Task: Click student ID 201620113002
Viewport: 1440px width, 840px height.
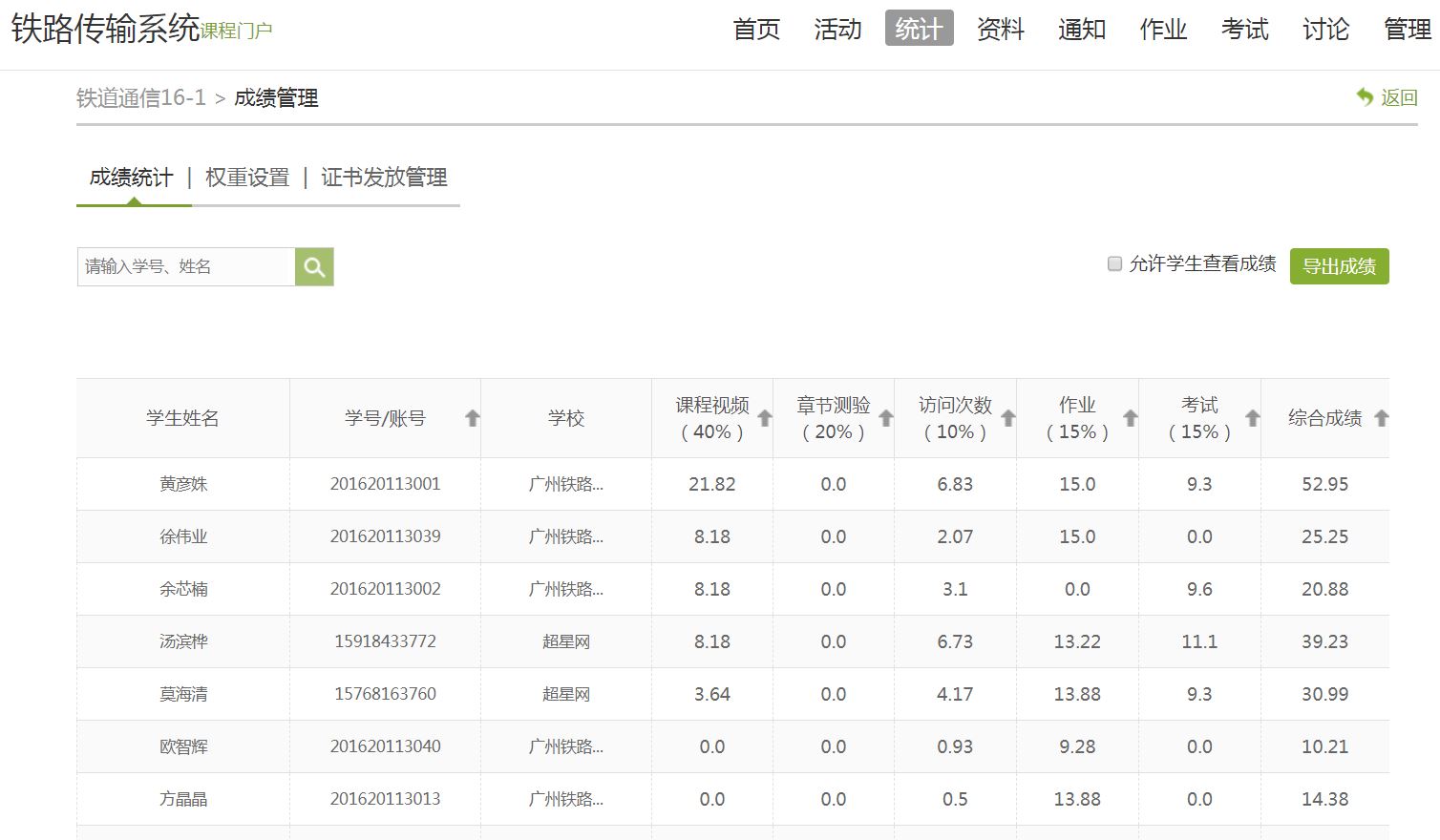Action: click(386, 589)
